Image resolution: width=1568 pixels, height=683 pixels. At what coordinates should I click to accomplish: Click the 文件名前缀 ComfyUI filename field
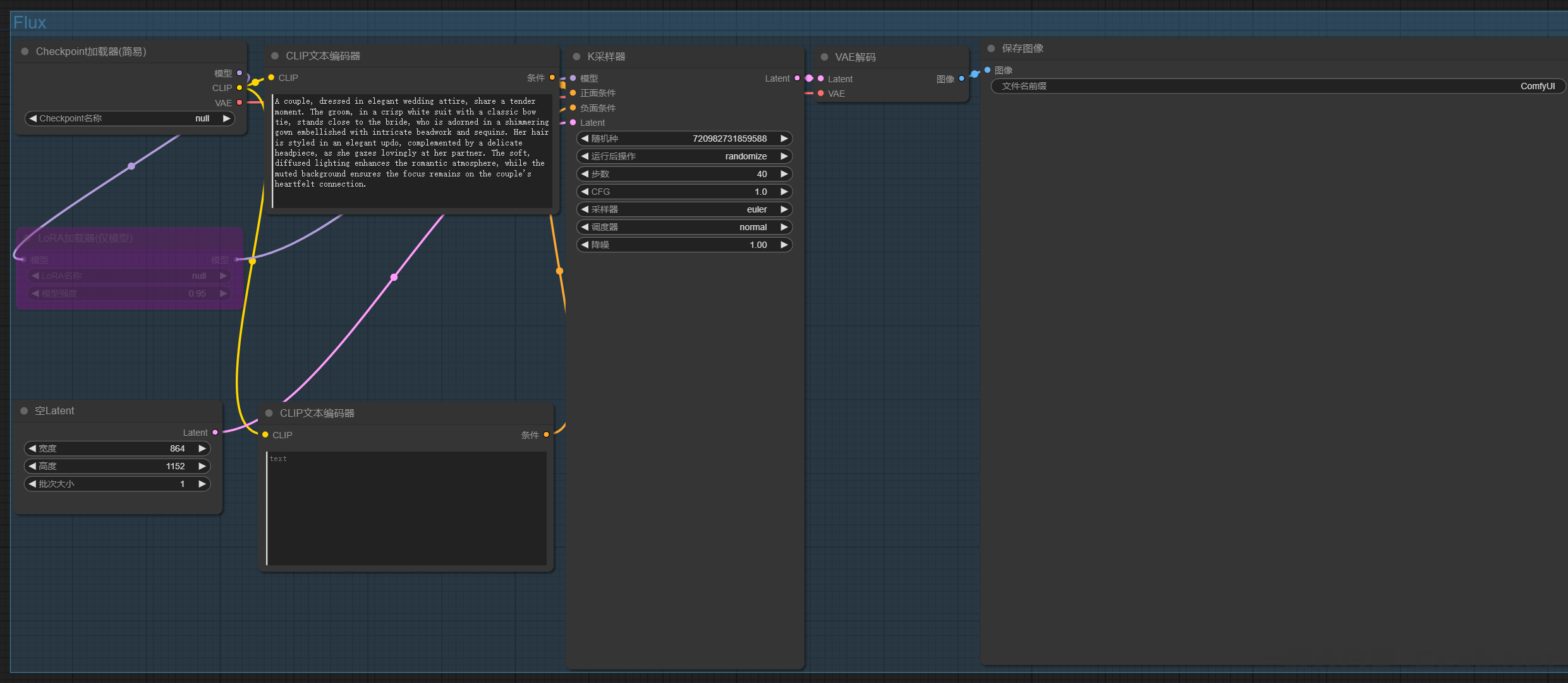tap(1277, 86)
